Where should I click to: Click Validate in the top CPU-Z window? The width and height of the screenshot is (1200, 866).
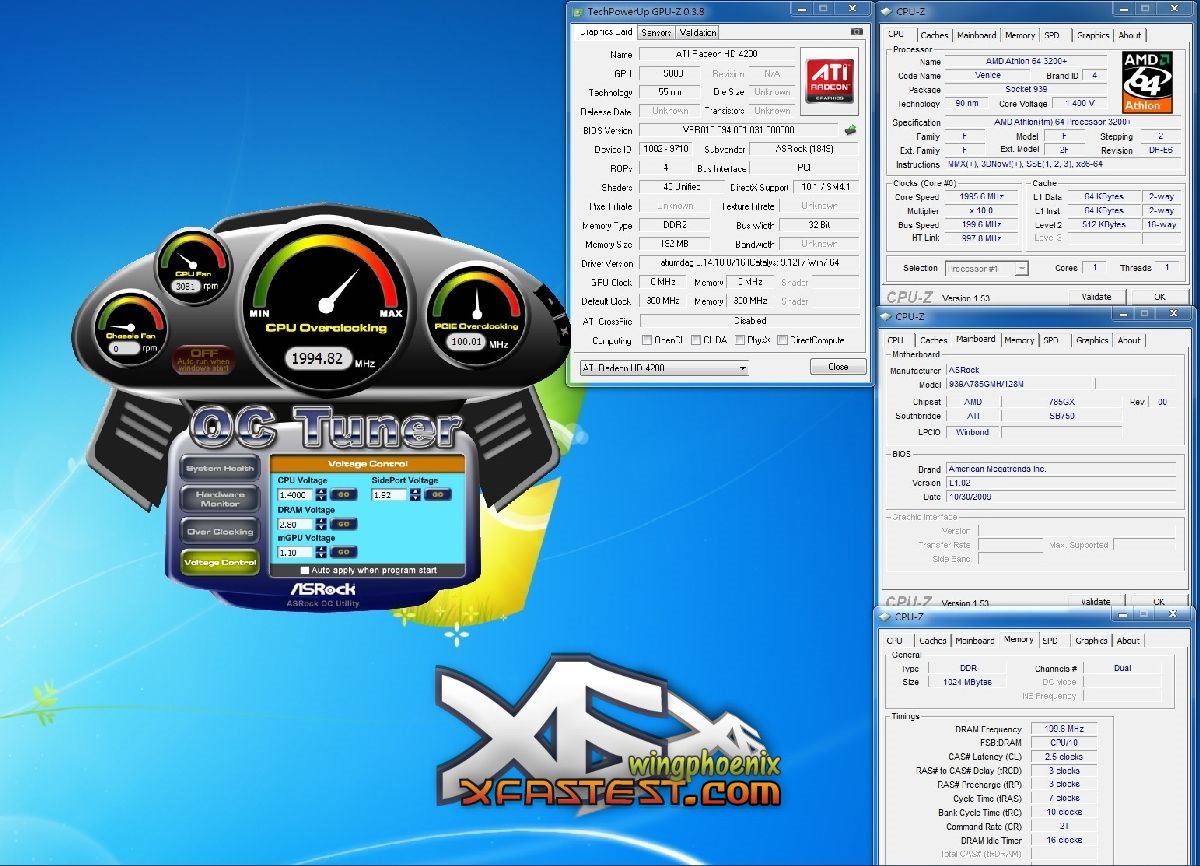1097,297
